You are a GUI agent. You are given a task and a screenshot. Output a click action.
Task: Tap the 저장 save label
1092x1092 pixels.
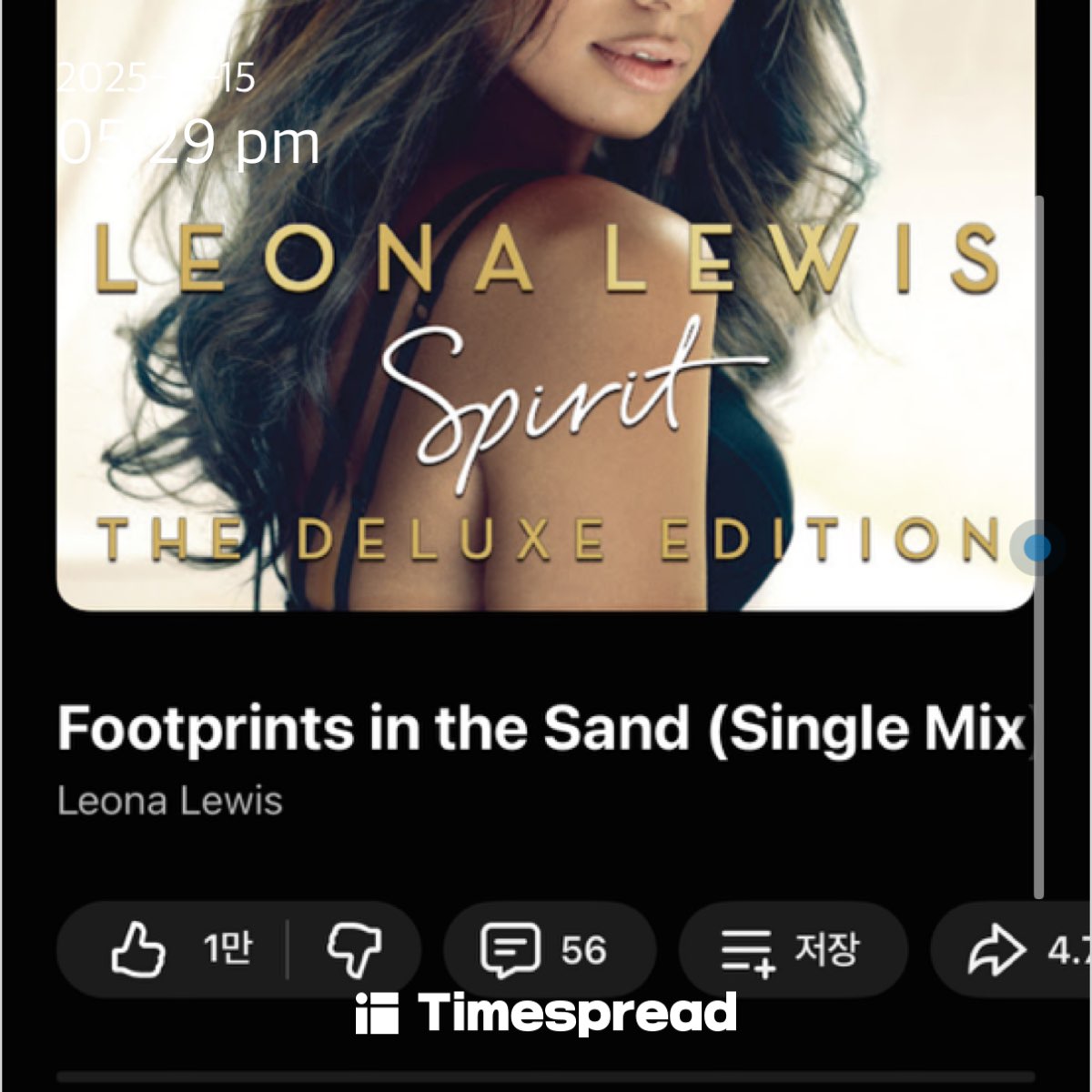[x=826, y=950]
